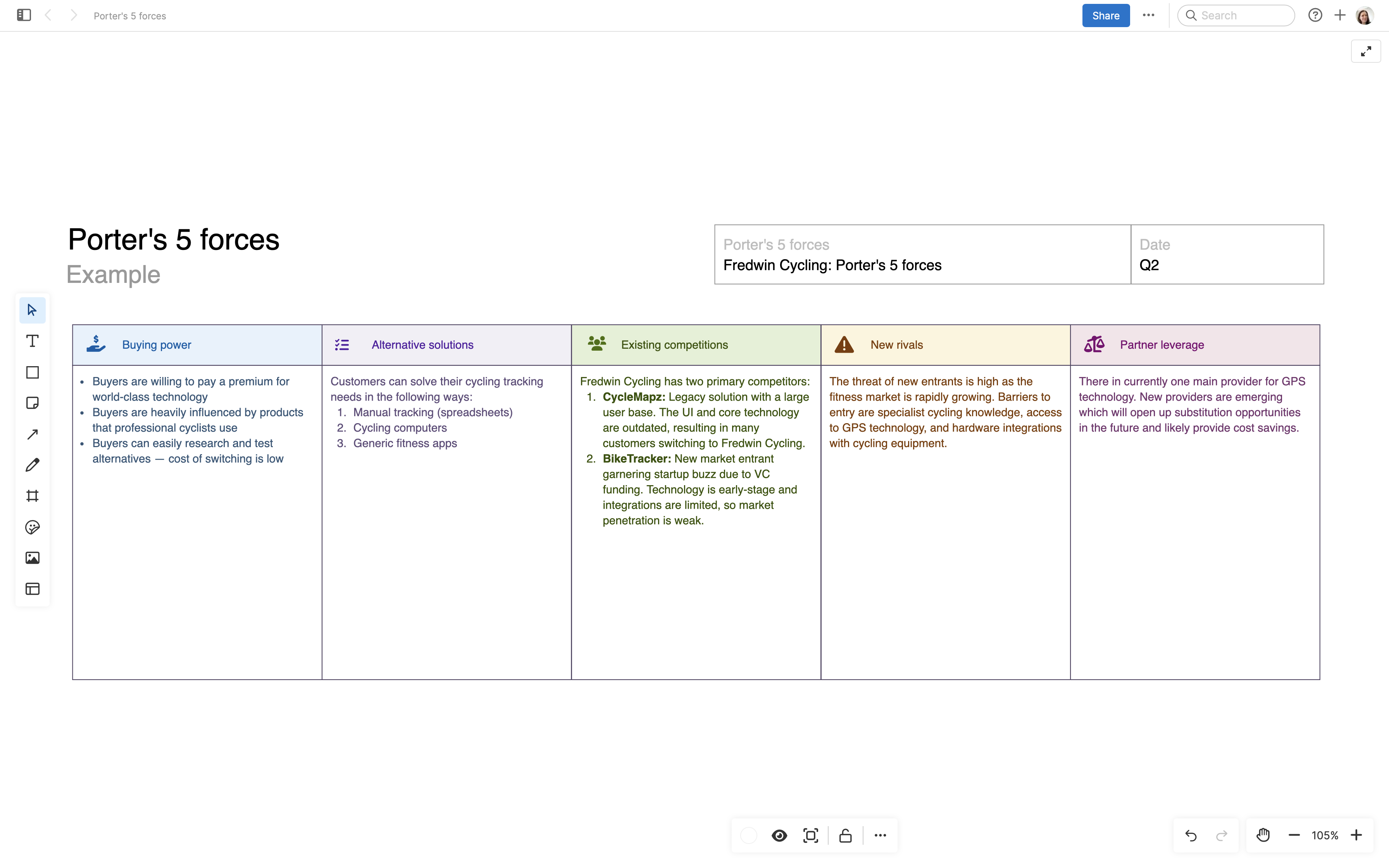Toggle the eye visibility button
1389x868 pixels.
pos(779,835)
